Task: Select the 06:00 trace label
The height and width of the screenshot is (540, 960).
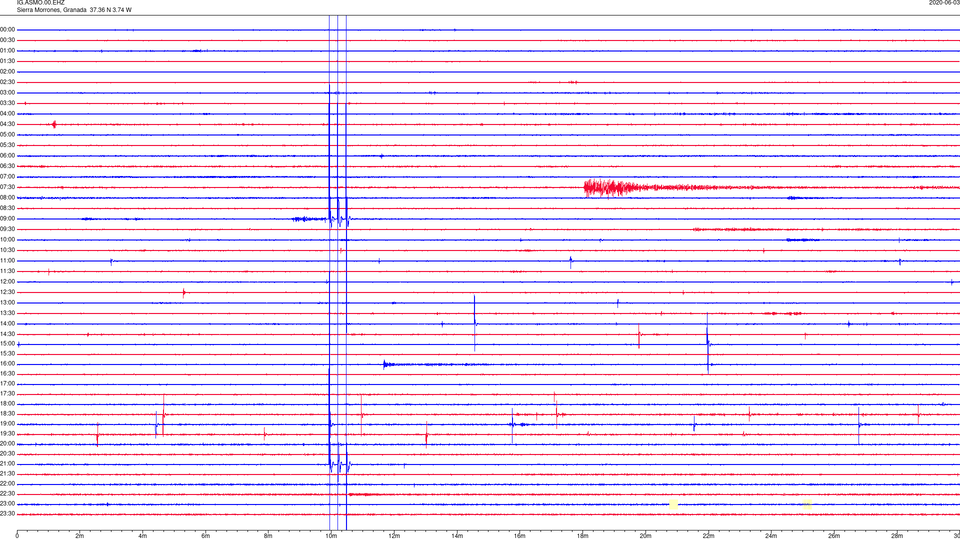Action: pyautogui.click(x=8, y=156)
